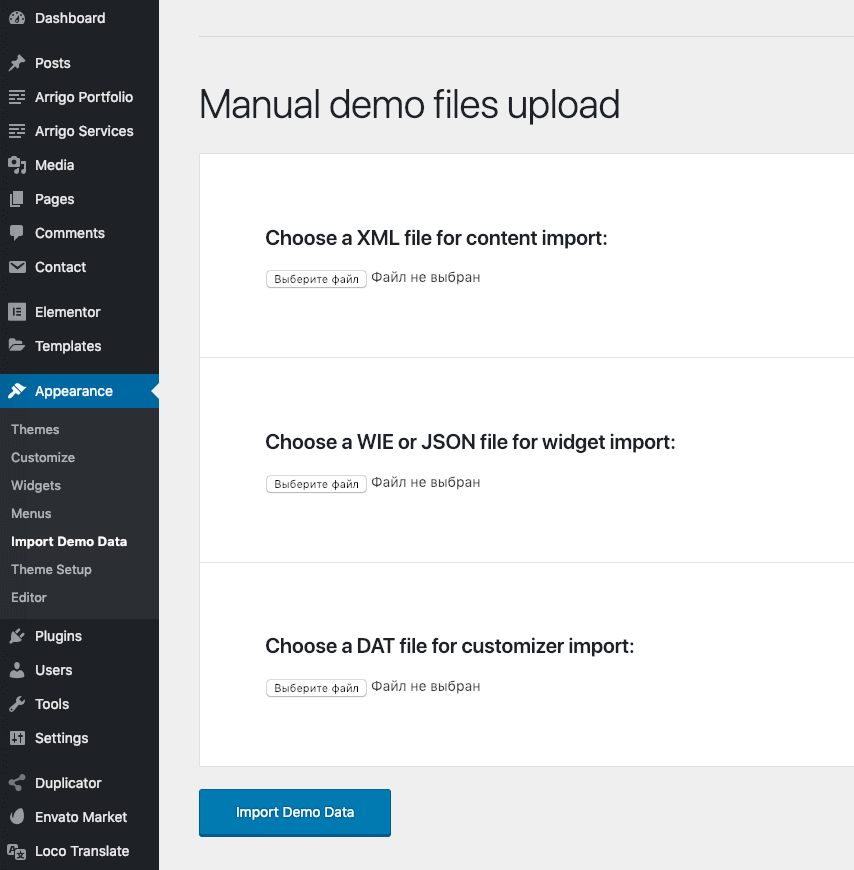Click the Posts pushpin icon
Image resolution: width=854 pixels, height=870 pixels.
tap(17, 63)
